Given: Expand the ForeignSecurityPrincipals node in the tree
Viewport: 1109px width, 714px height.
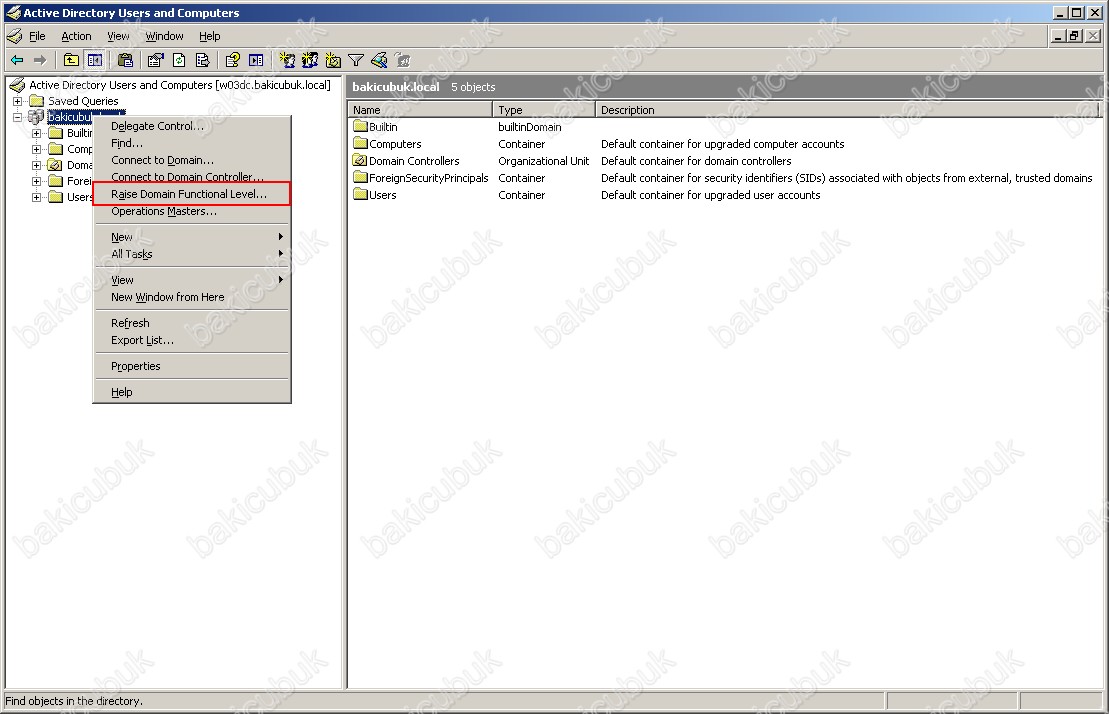Looking at the screenshot, I should click(x=37, y=181).
